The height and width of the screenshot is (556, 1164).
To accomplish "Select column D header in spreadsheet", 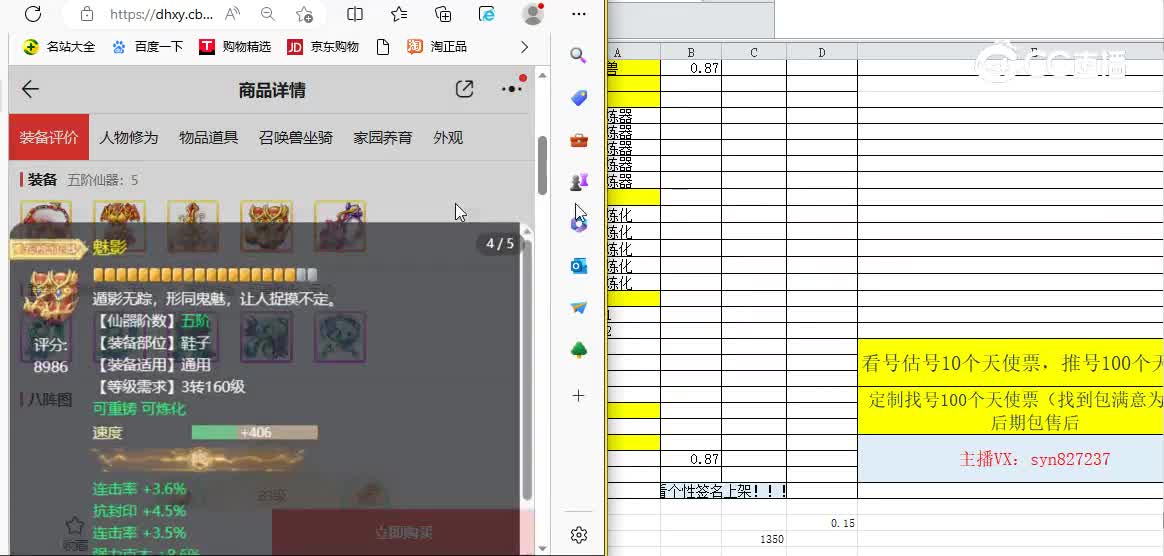I will coord(822,52).
